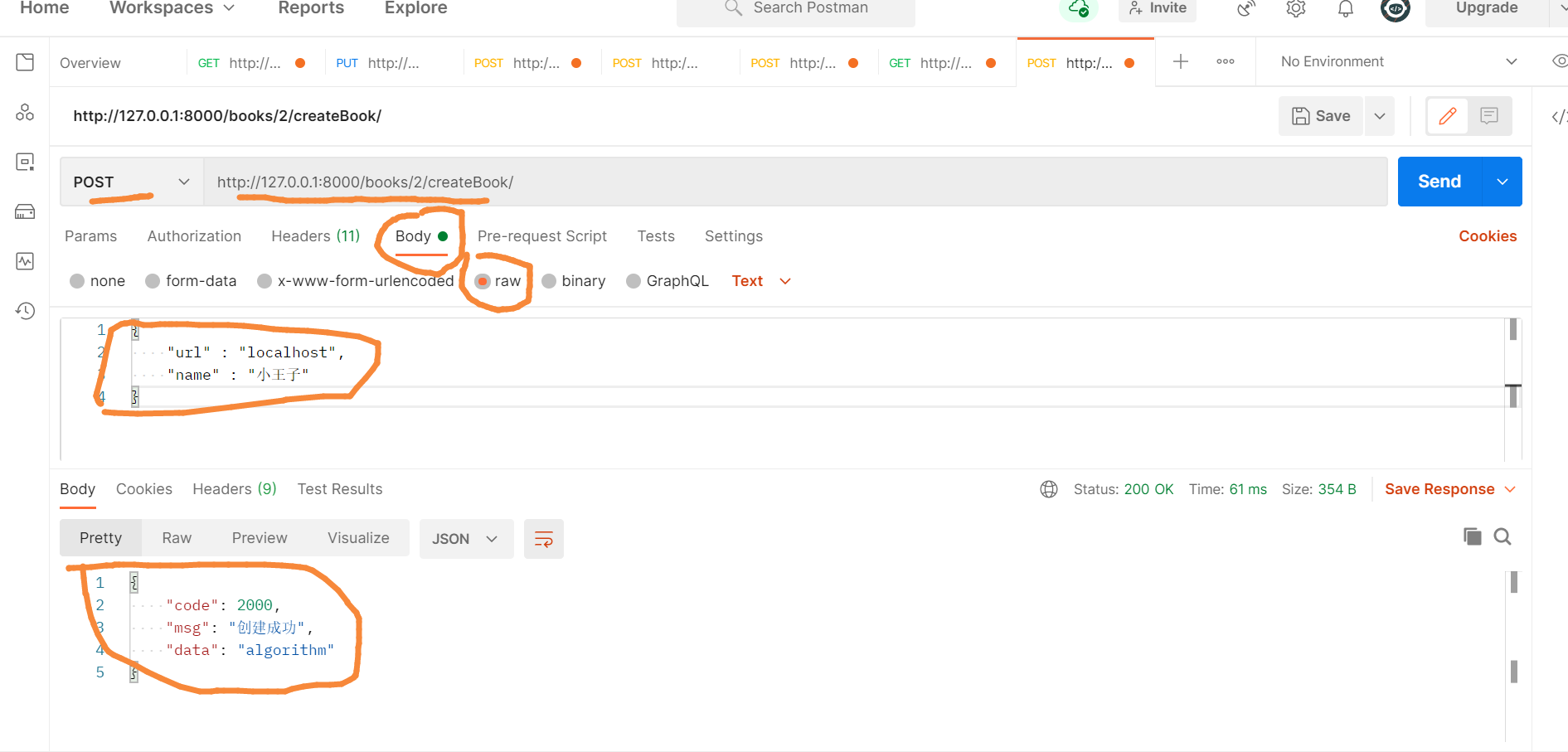Screen dimensions: 1568x752
Task: Expand the Save button arrow options
Action: [x=1380, y=116]
